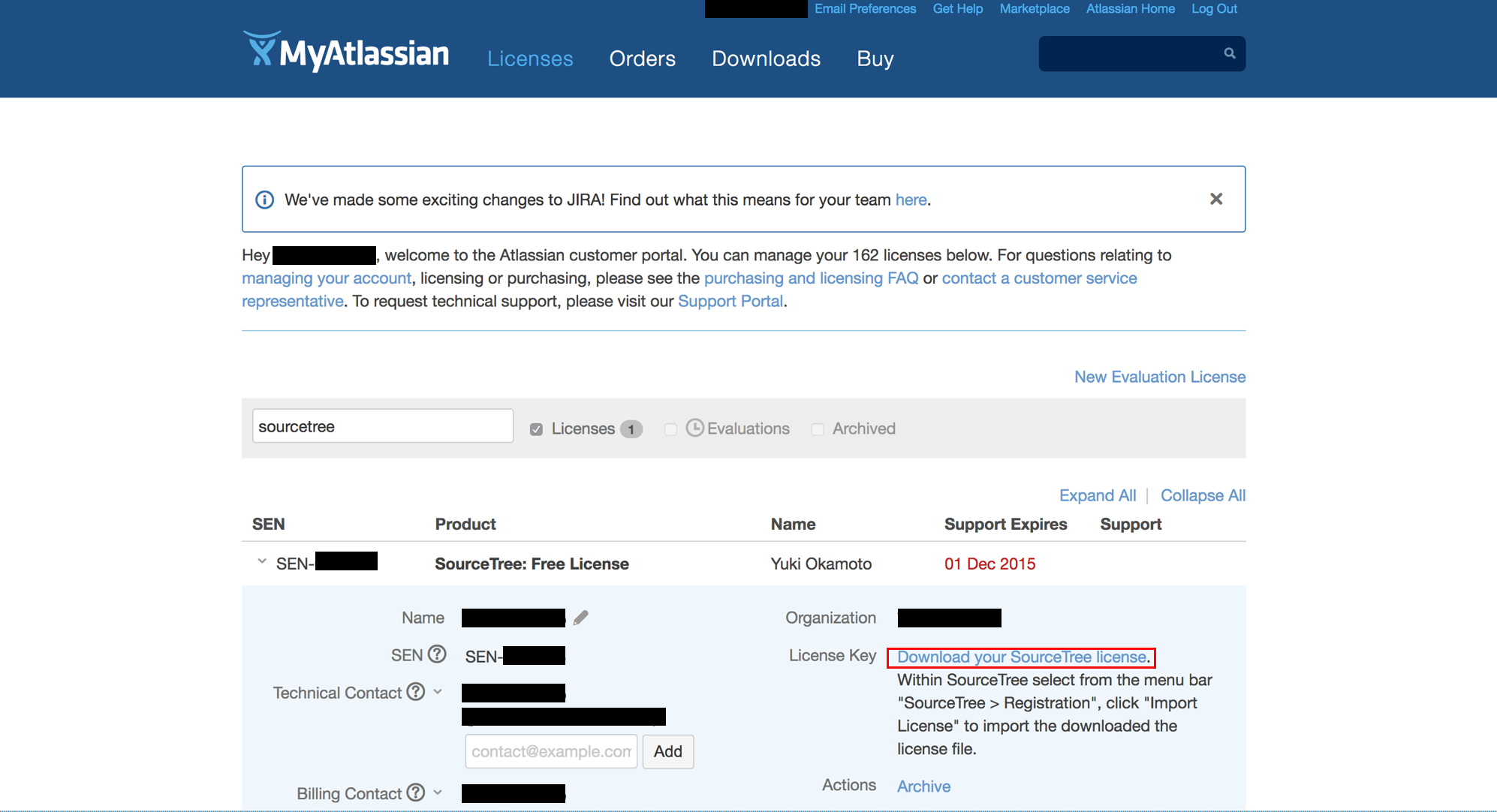Click Download your SourceTree license link
This screenshot has width=1497, height=812.
pos(1021,657)
